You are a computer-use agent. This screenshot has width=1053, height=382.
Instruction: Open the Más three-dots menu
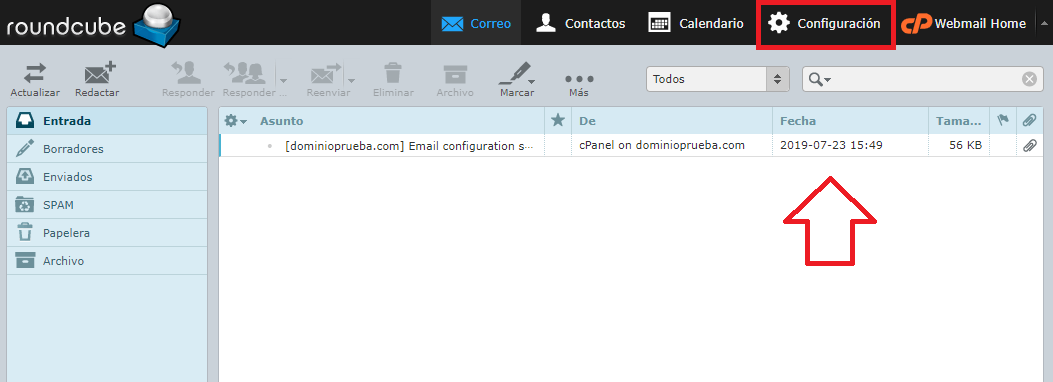tap(579, 78)
